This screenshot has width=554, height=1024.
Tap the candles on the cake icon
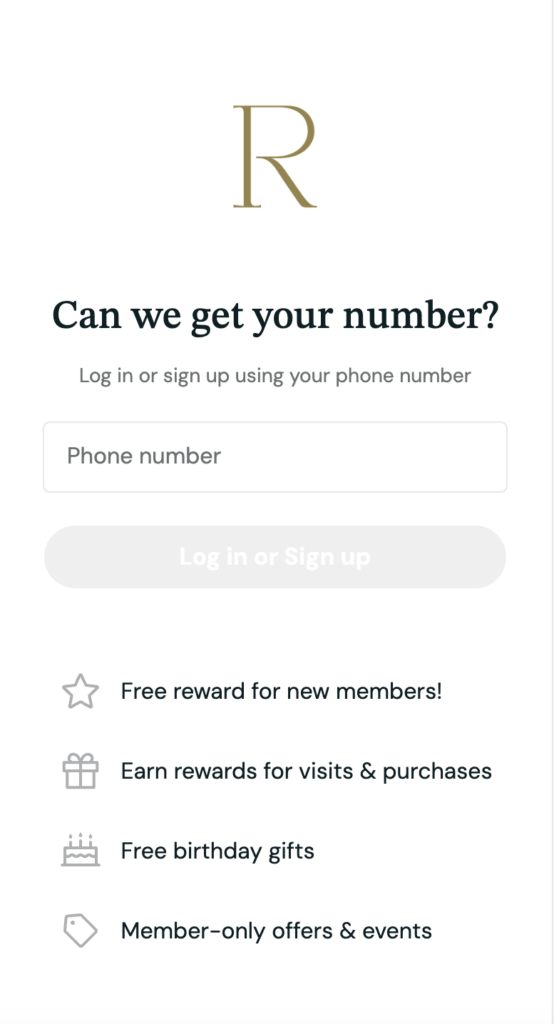click(80, 837)
